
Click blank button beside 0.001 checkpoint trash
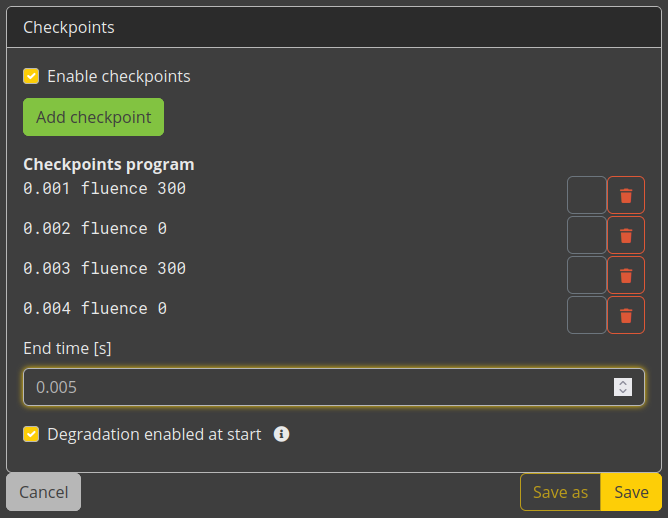pos(587,195)
